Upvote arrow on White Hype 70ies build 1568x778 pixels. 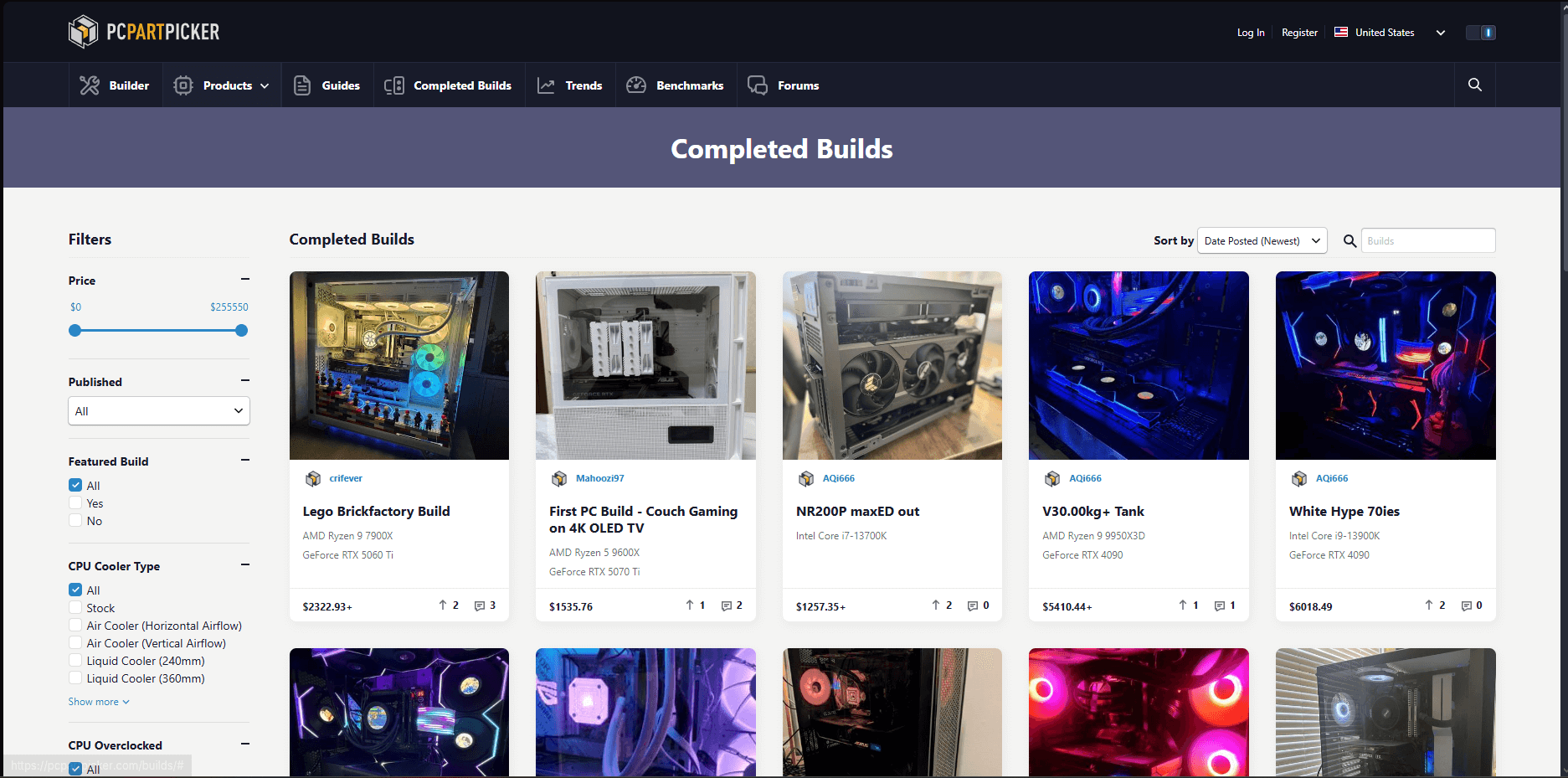coord(1428,605)
